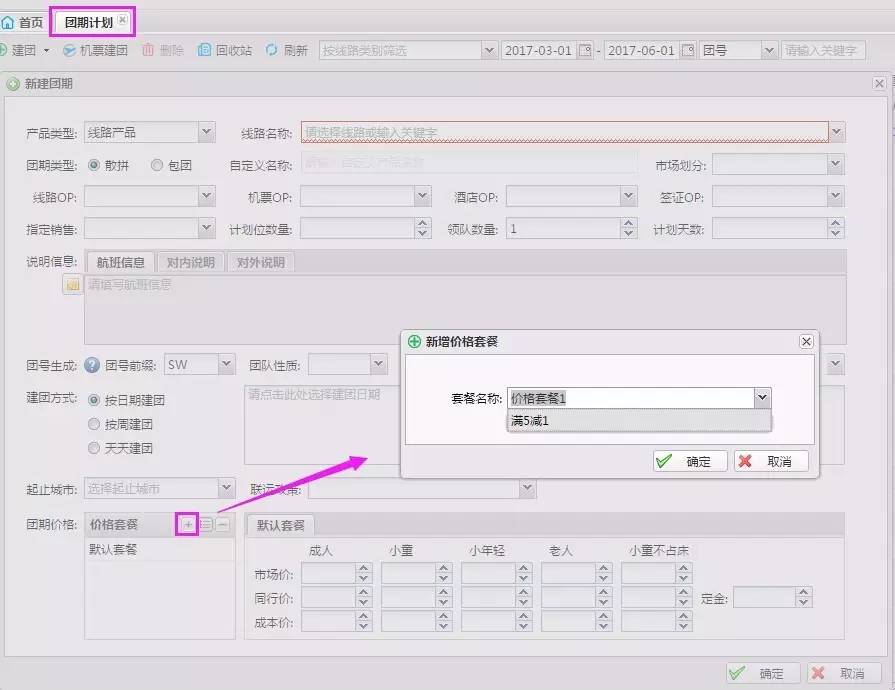
Task: Open the 产品类型 dropdown
Action: 206,132
